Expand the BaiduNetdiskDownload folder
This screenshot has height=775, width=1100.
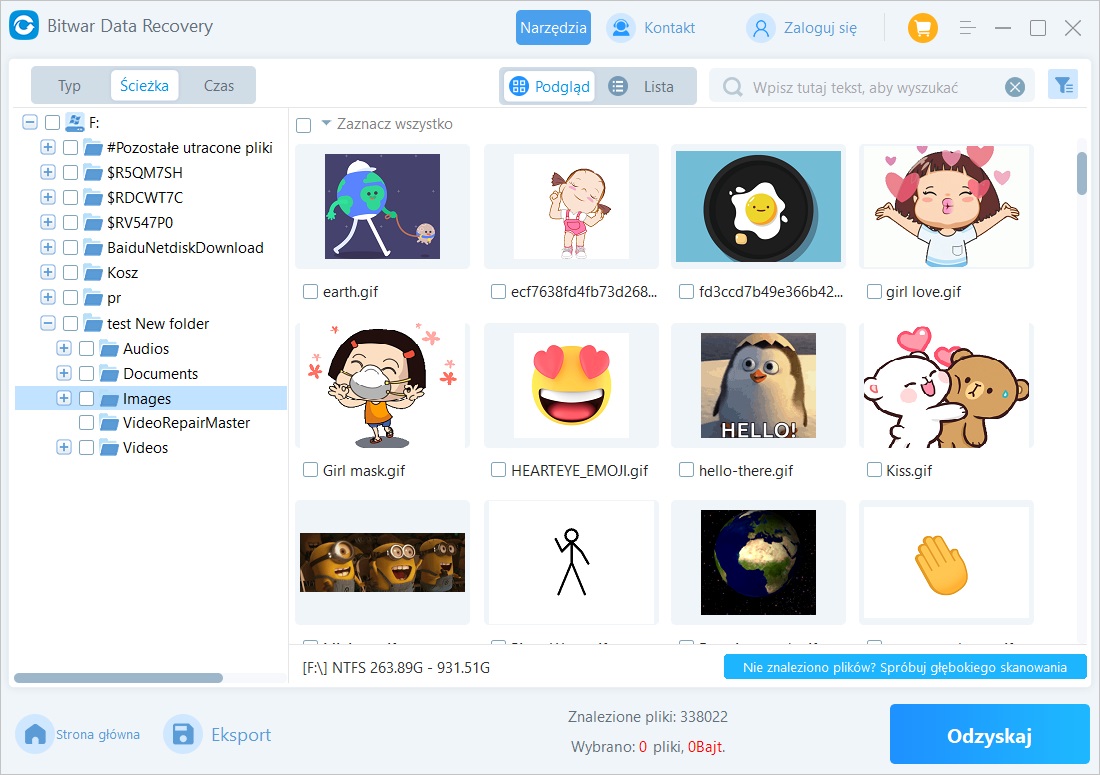point(48,248)
